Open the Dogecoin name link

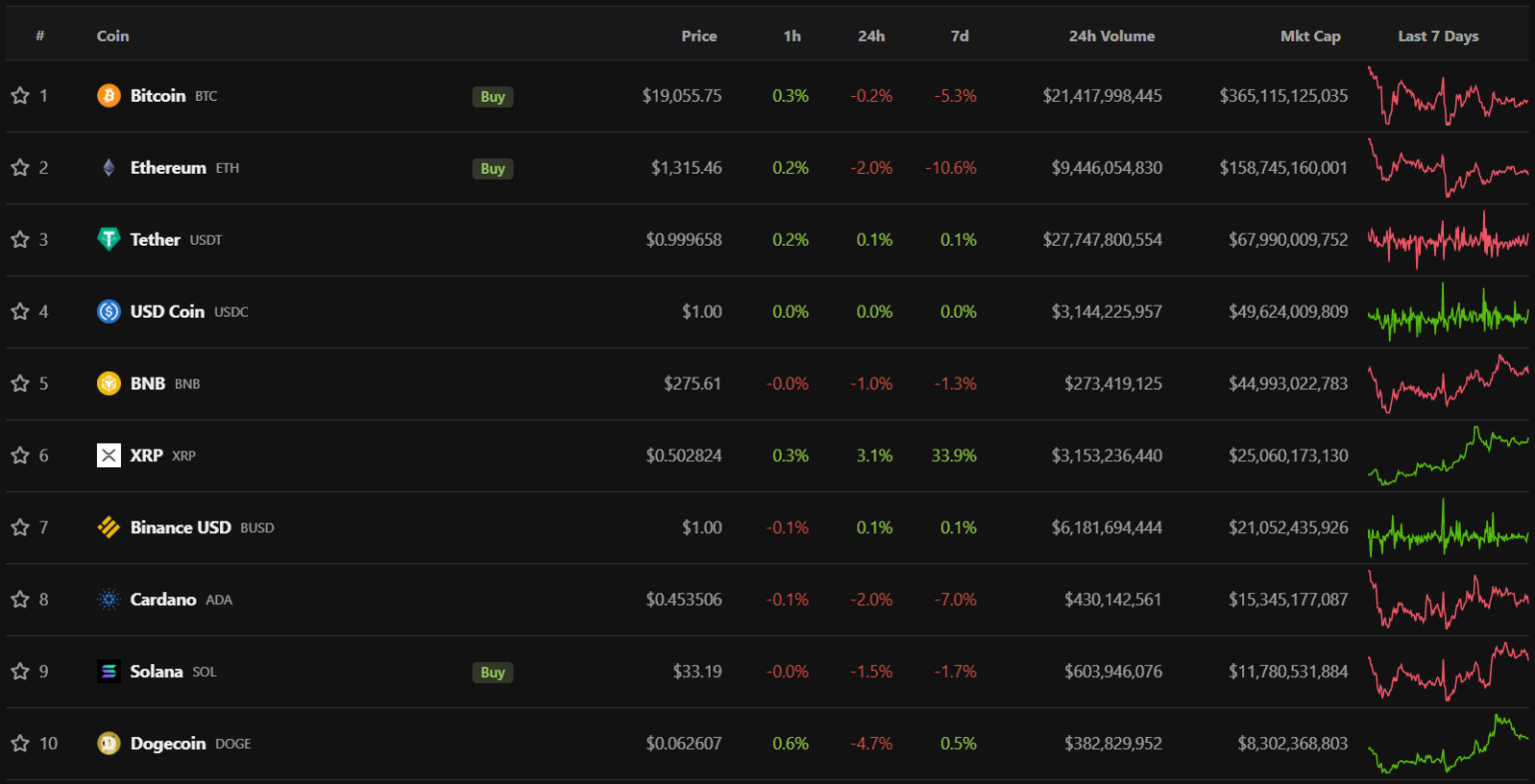168,743
